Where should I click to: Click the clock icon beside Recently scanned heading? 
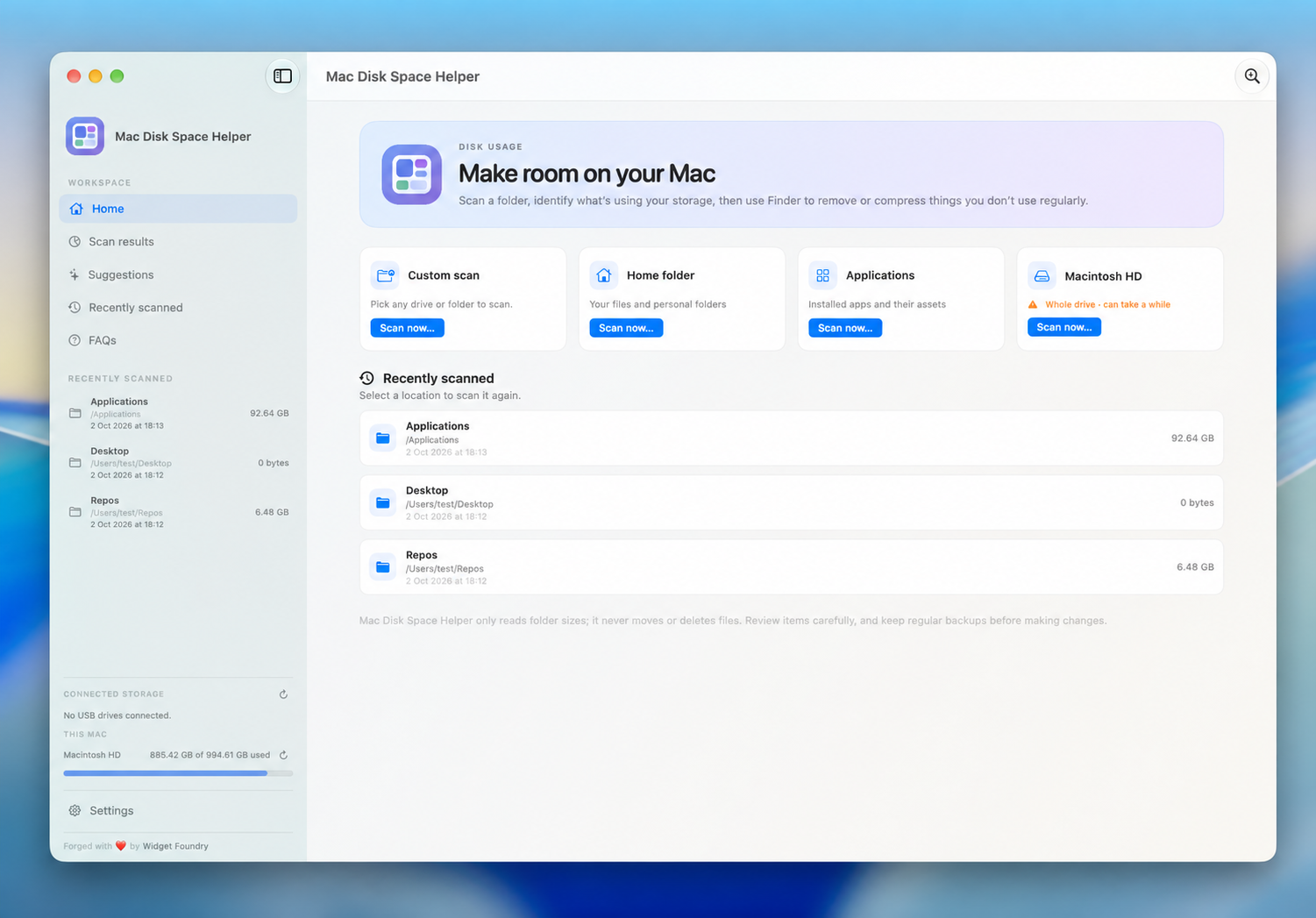coord(366,378)
